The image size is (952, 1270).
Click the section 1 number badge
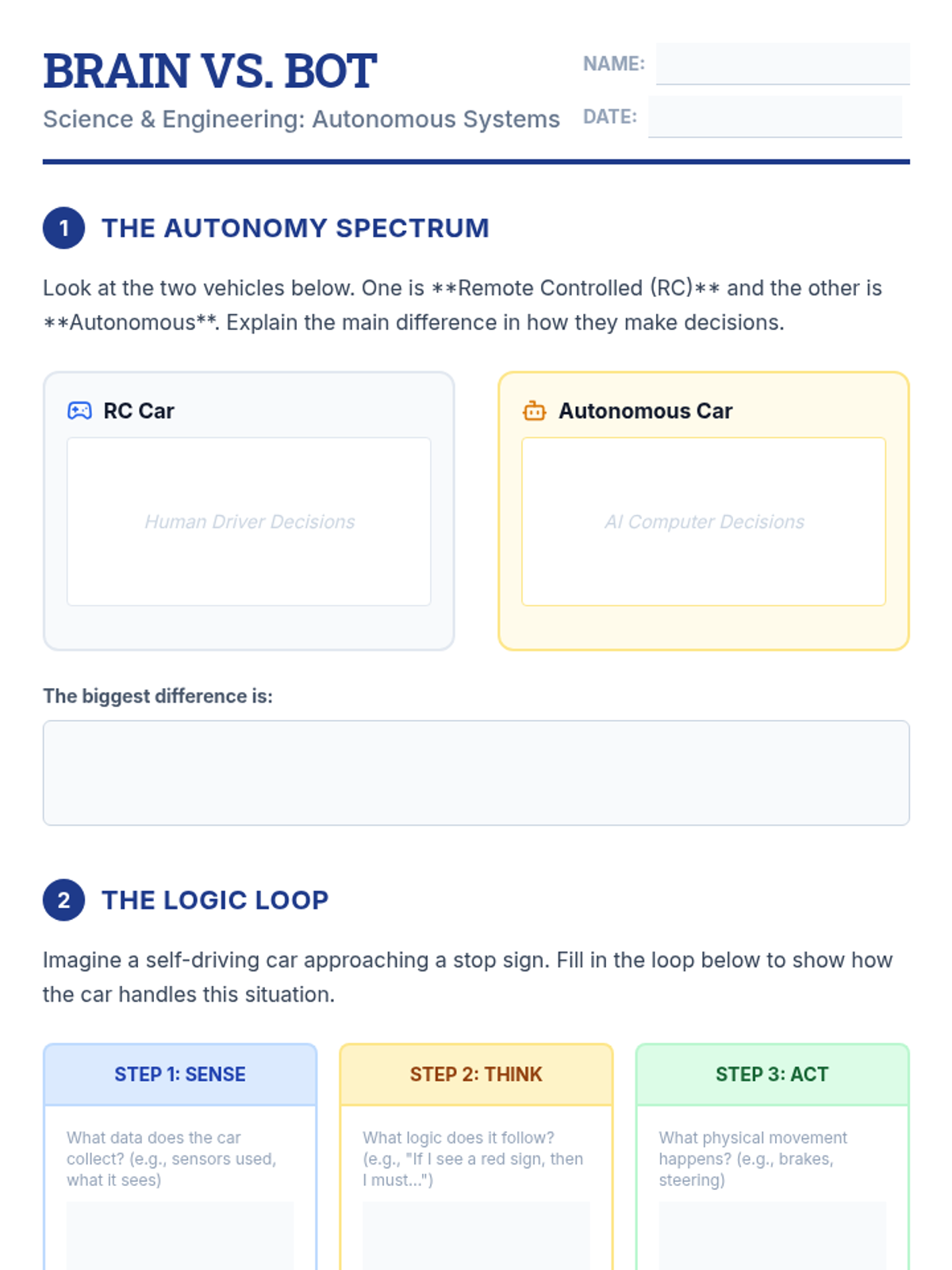(63, 228)
